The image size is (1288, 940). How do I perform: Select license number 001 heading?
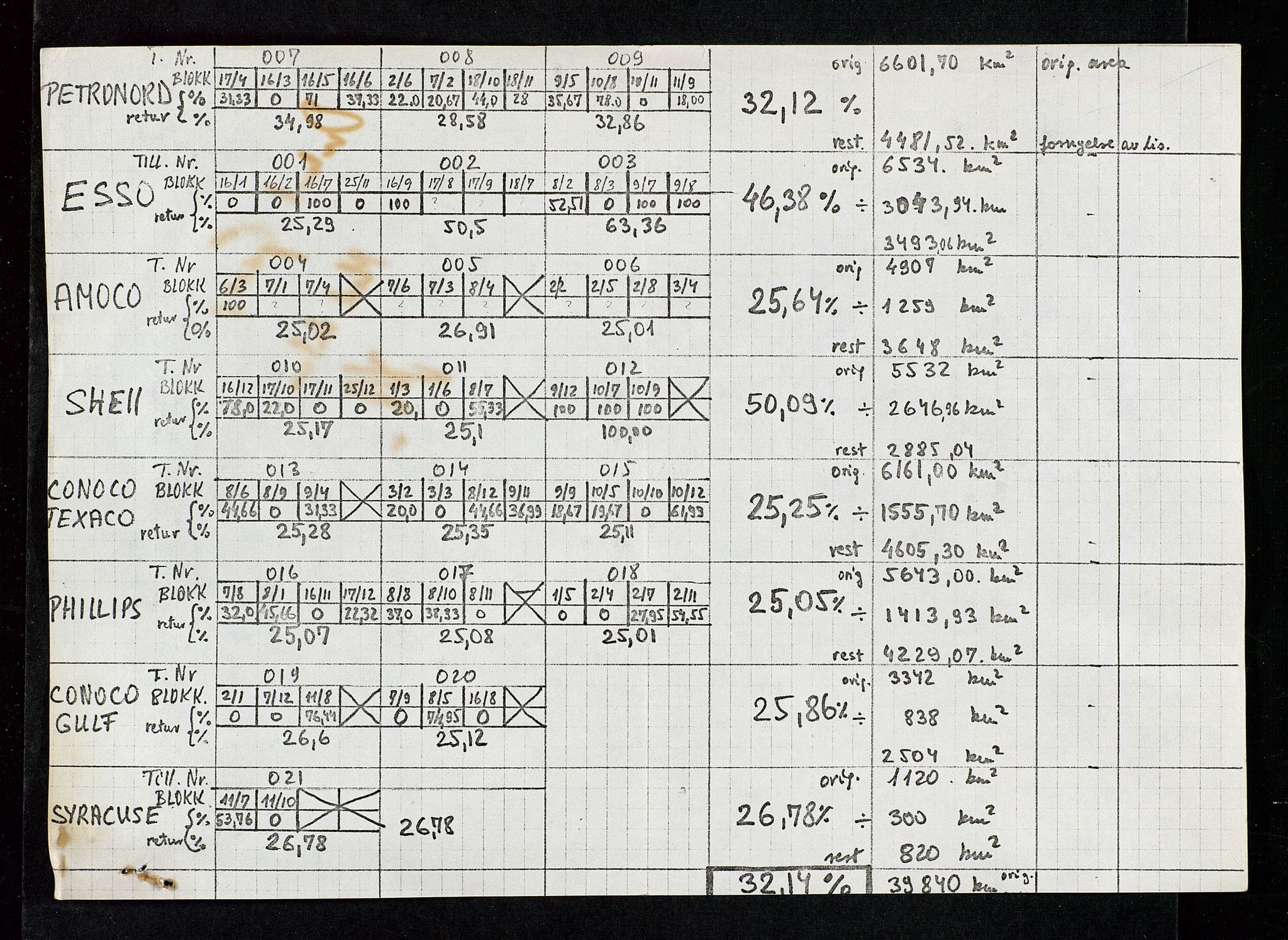290,162
